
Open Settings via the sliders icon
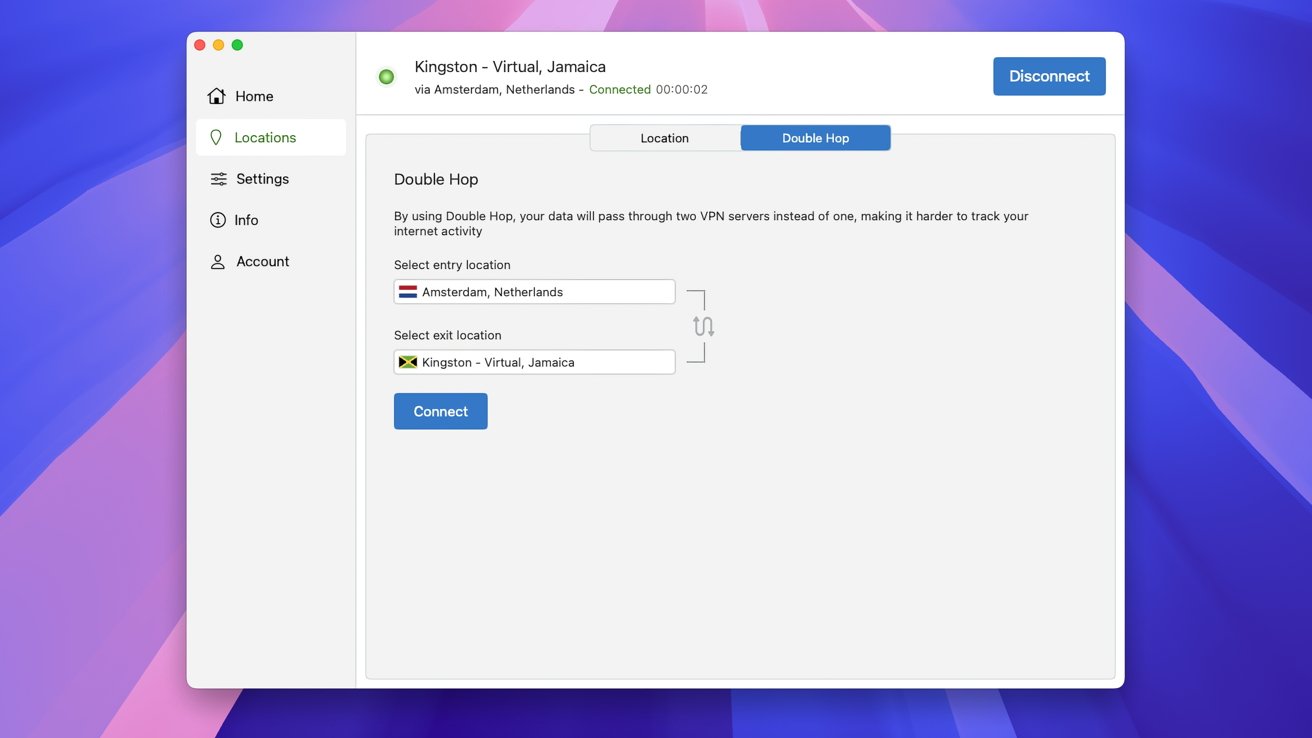tap(218, 179)
